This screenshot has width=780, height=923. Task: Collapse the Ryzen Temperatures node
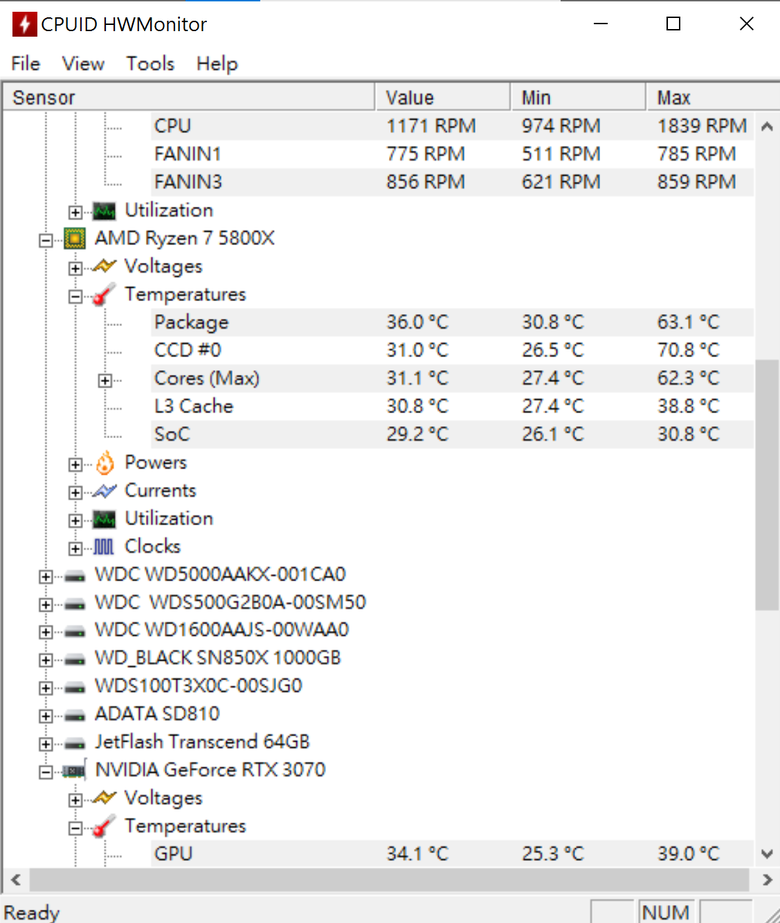pos(75,296)
